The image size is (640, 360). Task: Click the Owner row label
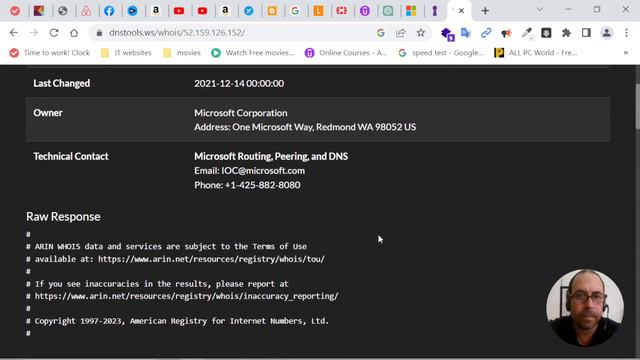pos(48,113)
